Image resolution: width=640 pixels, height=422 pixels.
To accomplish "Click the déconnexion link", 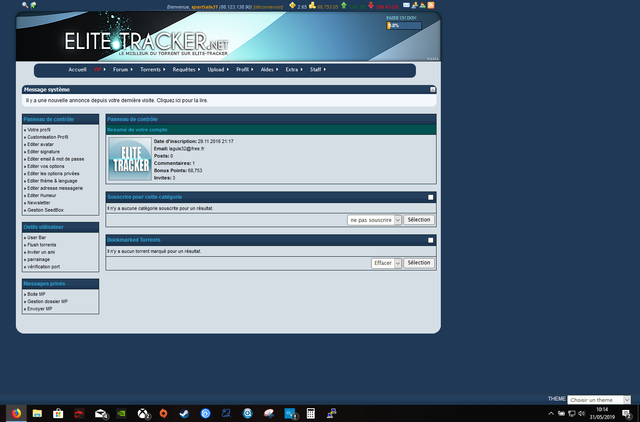I will pyautogui.click(x=268, y=7).
